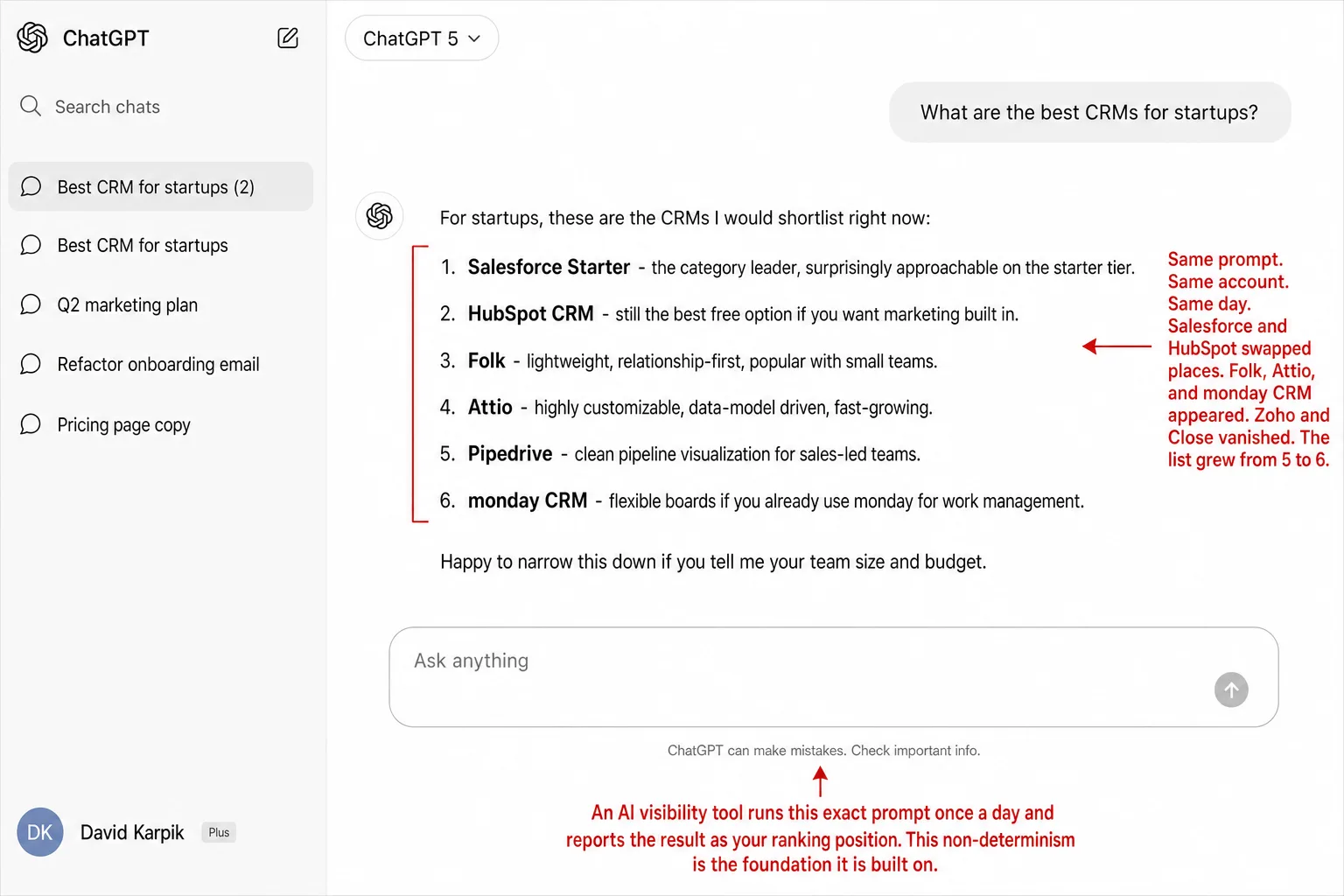Click Salesforce Starter list entry
This screenshot has width=1344, height=896.
pyautogui.click(x=787, y=267)
